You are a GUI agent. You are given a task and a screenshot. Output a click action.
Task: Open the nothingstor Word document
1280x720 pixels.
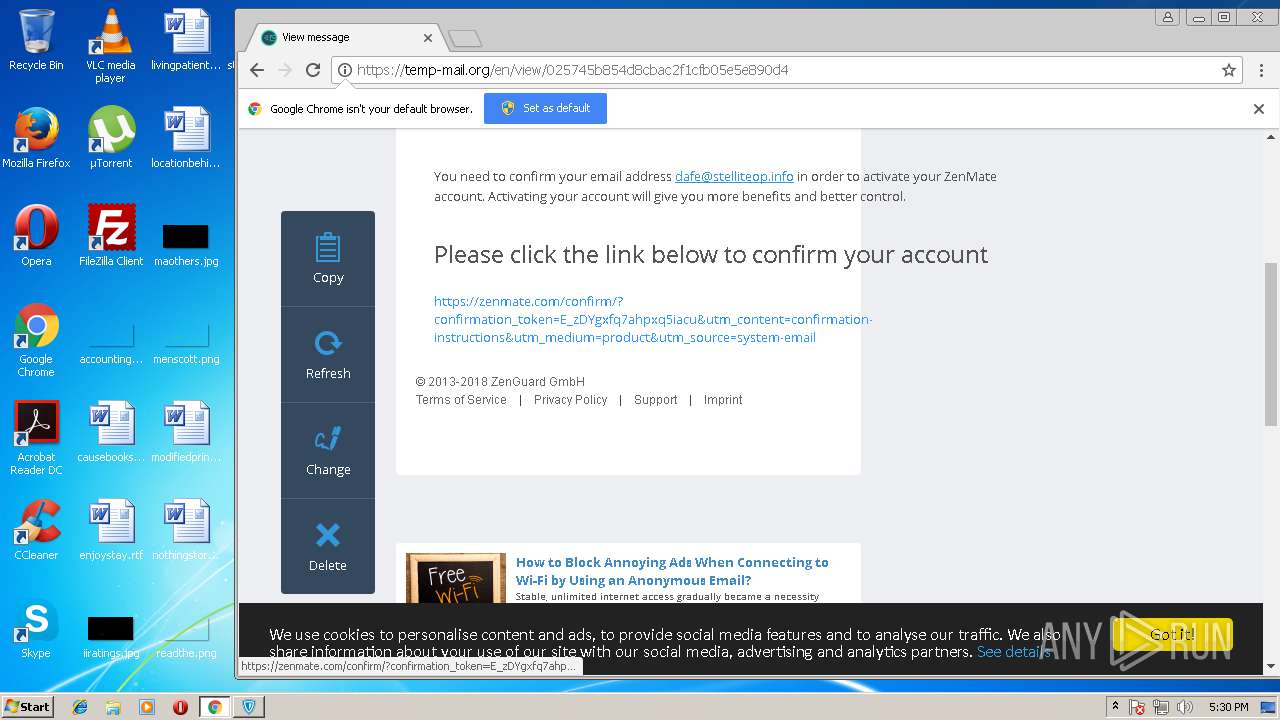click(186, 530)
